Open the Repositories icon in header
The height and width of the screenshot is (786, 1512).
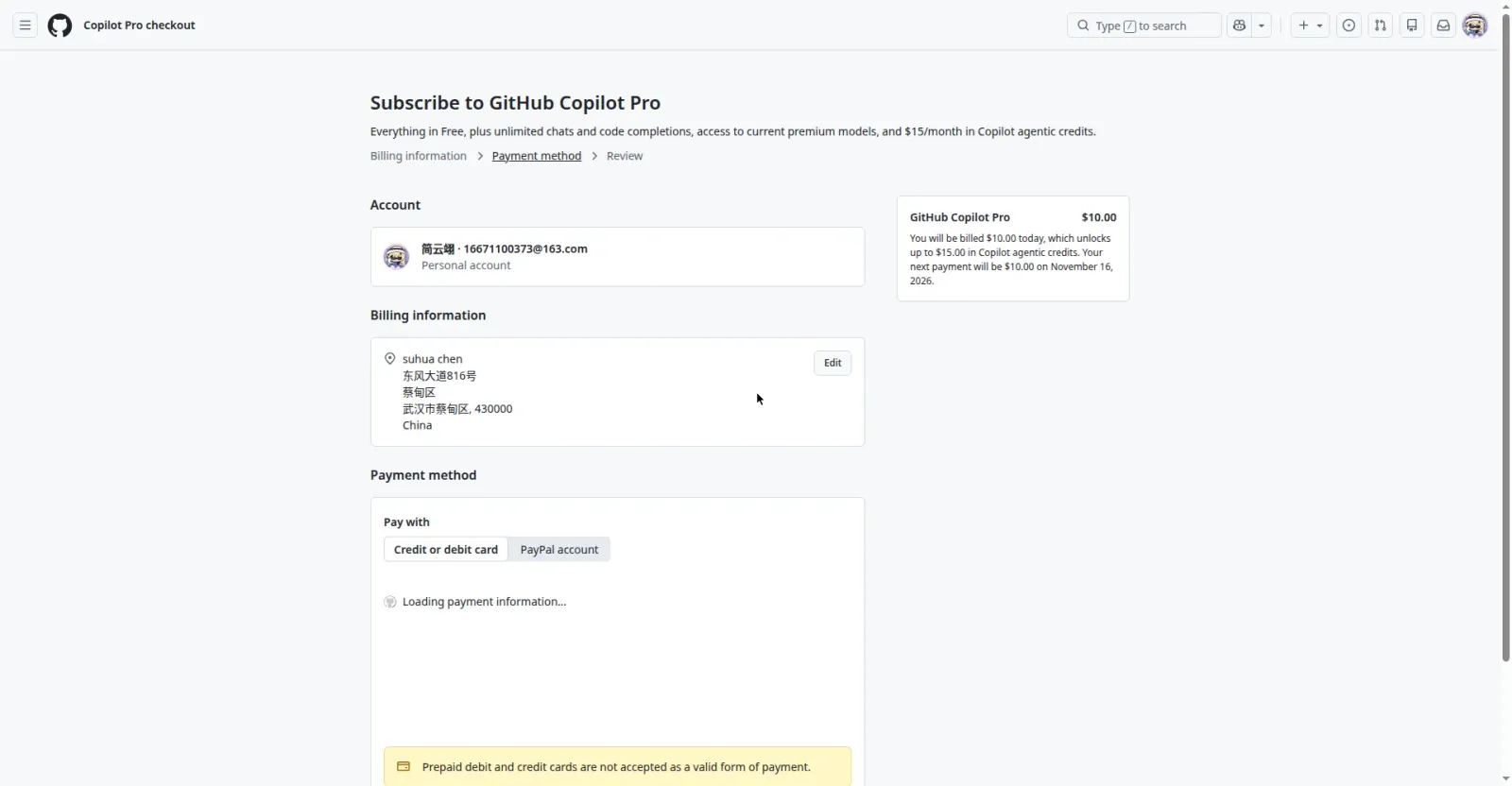[x=1412, y=26]
